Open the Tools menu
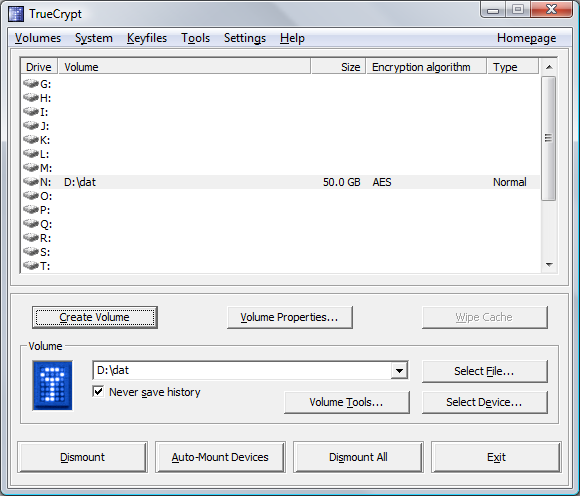This screenshot has width=580, height=496. 195,38
